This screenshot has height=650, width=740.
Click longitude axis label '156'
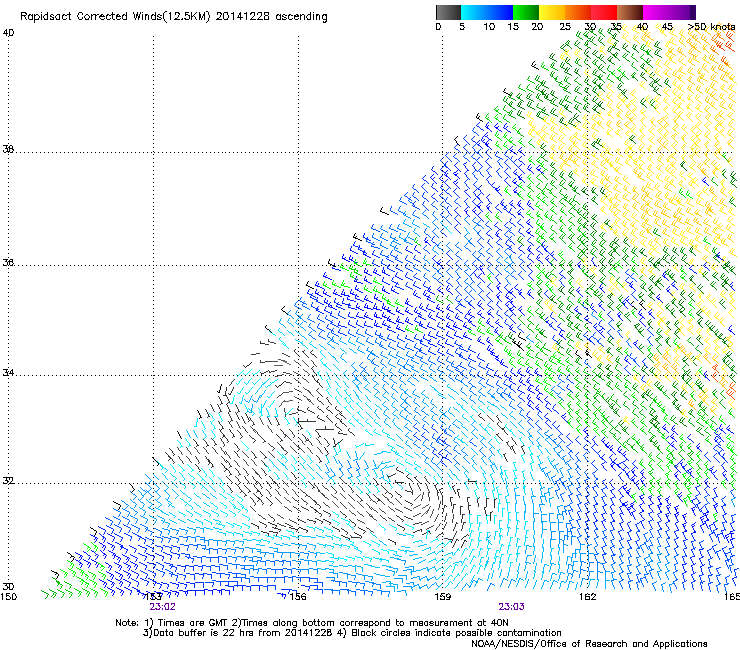click(x=298, y=597)
